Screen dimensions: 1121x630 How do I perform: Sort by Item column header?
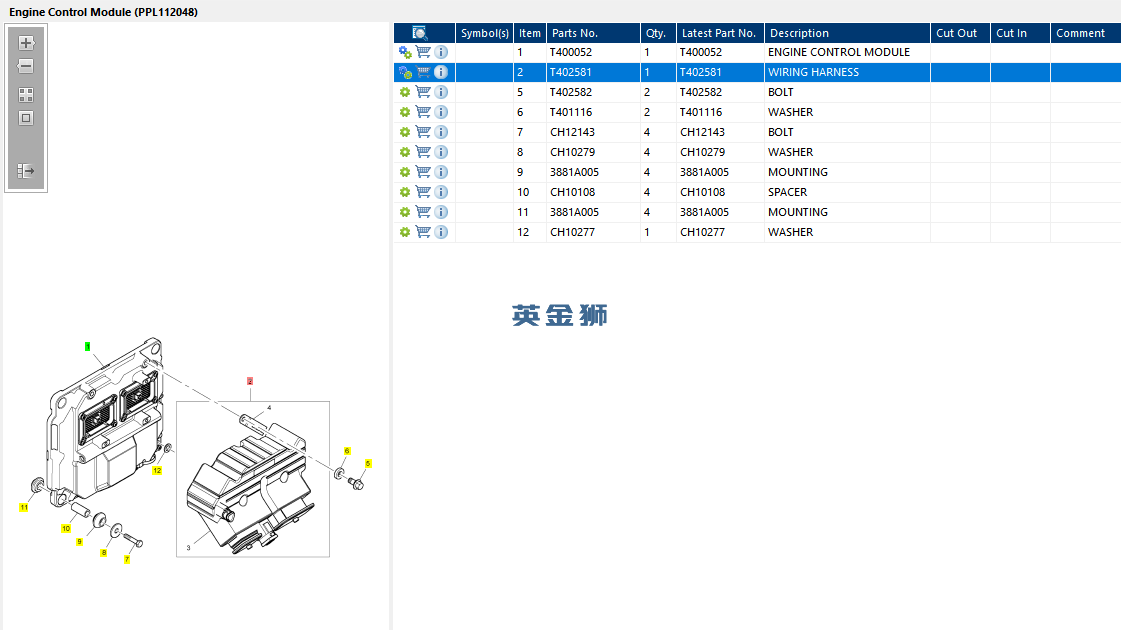tap(530, 33)
